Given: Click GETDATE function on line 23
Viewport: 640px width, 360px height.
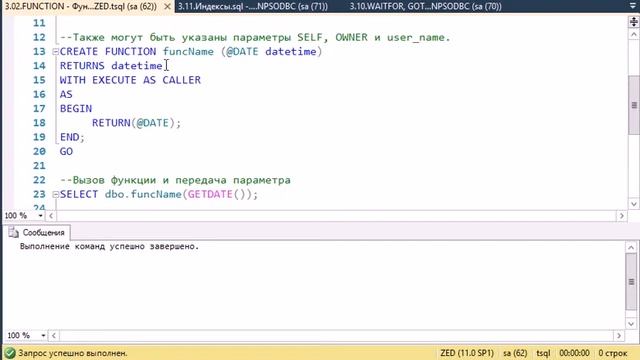Looking at the screenshot, I should point(210,195).
